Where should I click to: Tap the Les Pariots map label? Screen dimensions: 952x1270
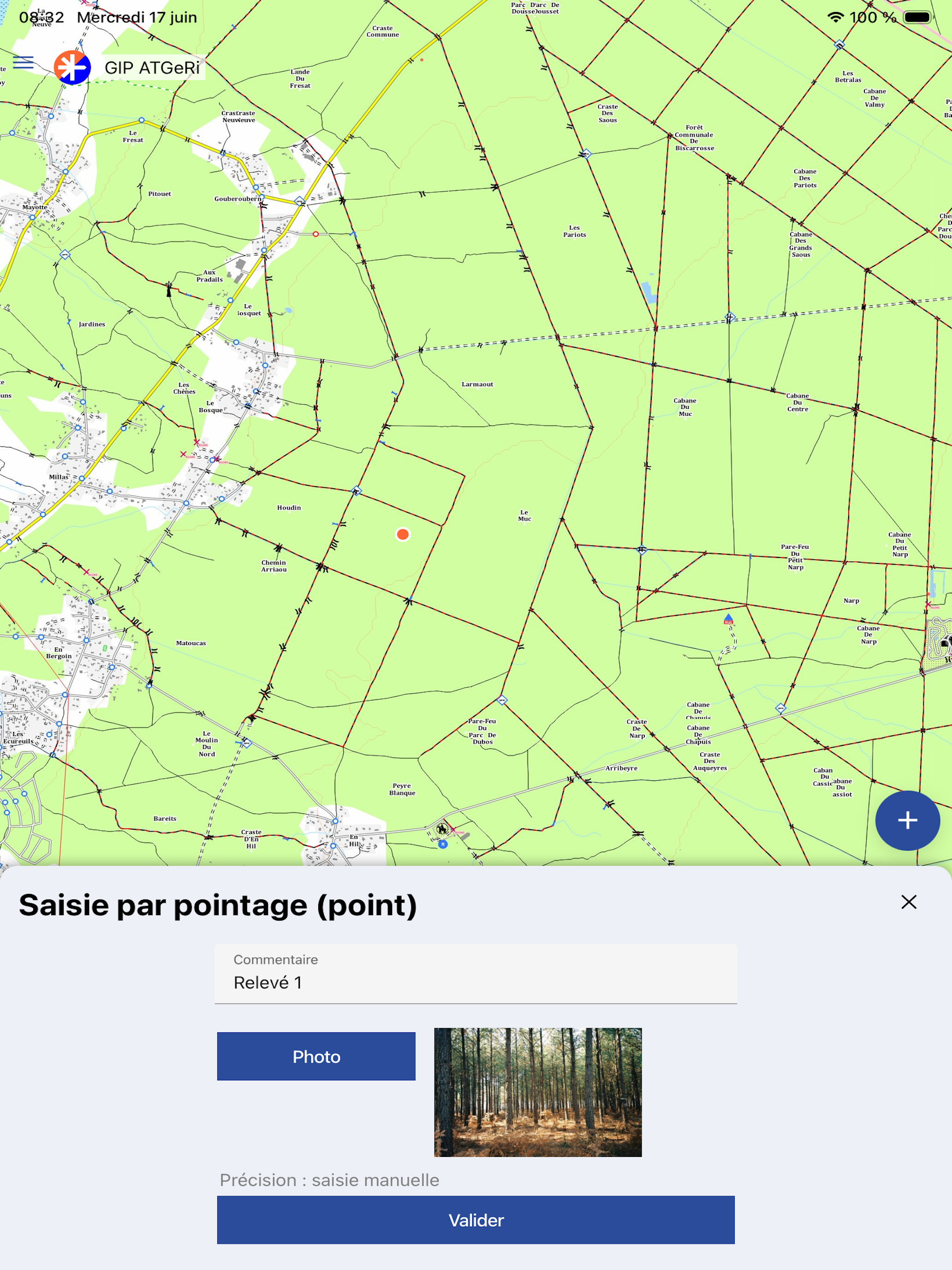[x=574, y=231]
